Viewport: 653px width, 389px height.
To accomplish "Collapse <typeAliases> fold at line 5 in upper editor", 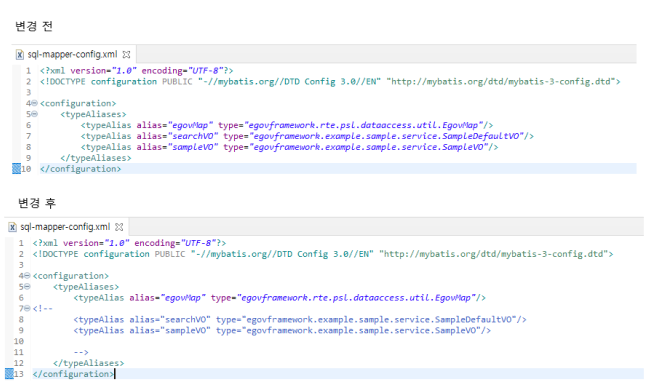I will point(35,114).
